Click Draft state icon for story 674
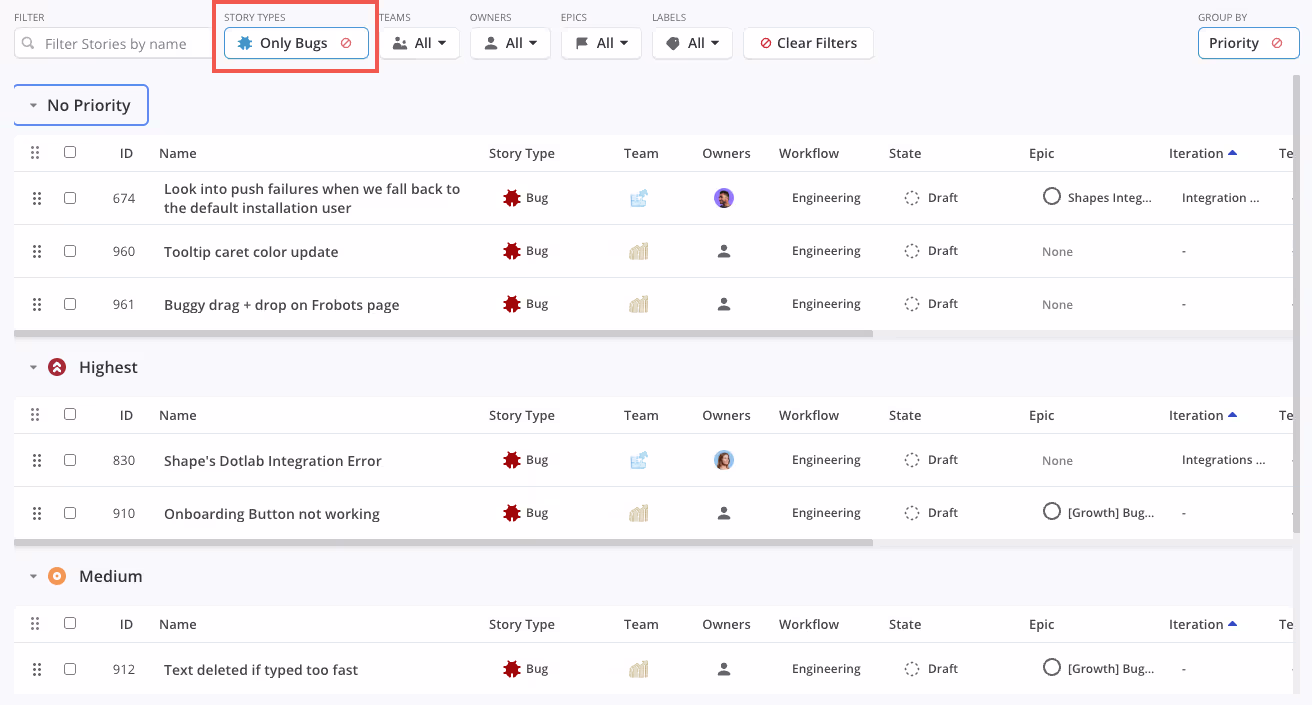1312x705 pixels. pos(912,198)
